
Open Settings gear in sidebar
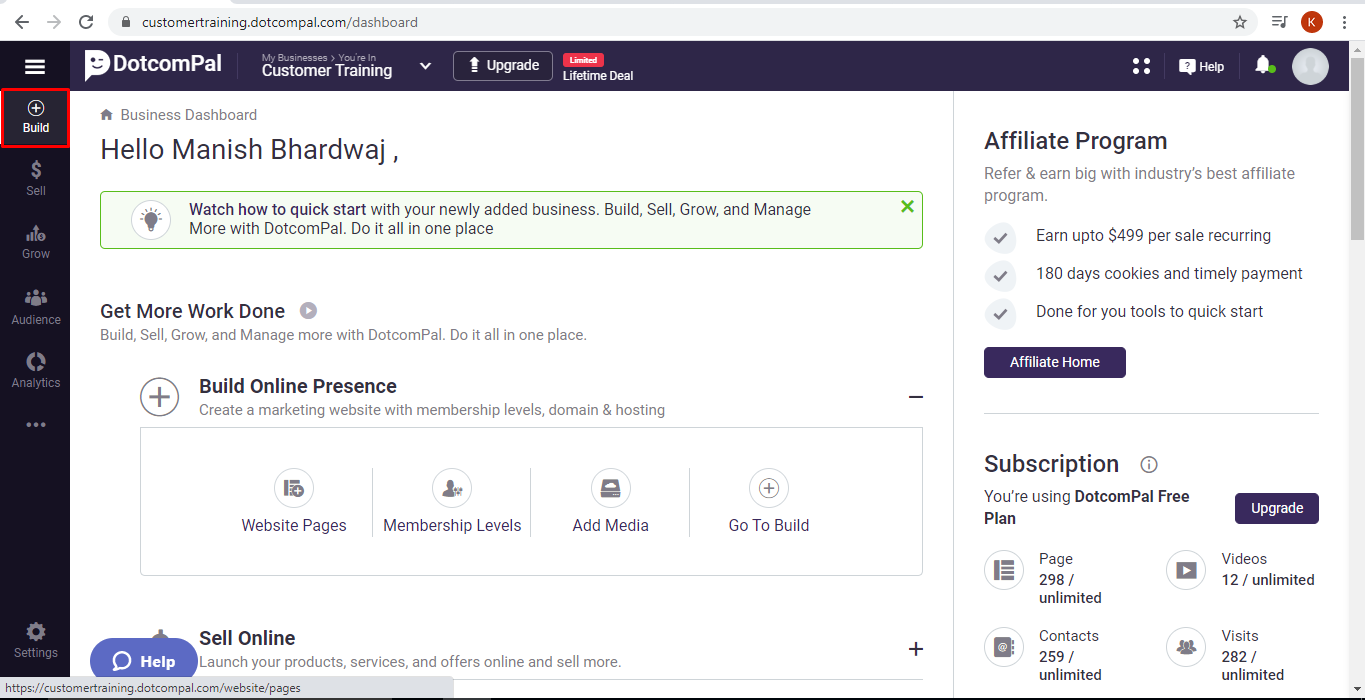[36, 640]
